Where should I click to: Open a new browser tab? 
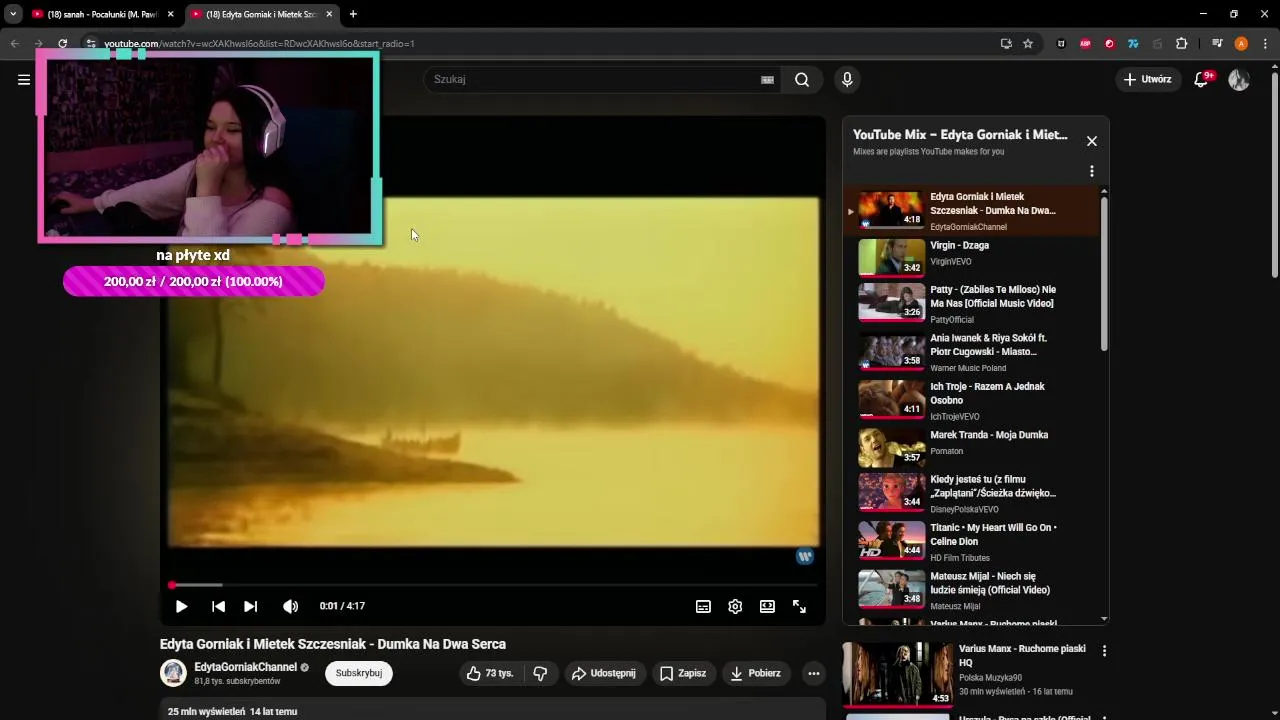(353, 14)
